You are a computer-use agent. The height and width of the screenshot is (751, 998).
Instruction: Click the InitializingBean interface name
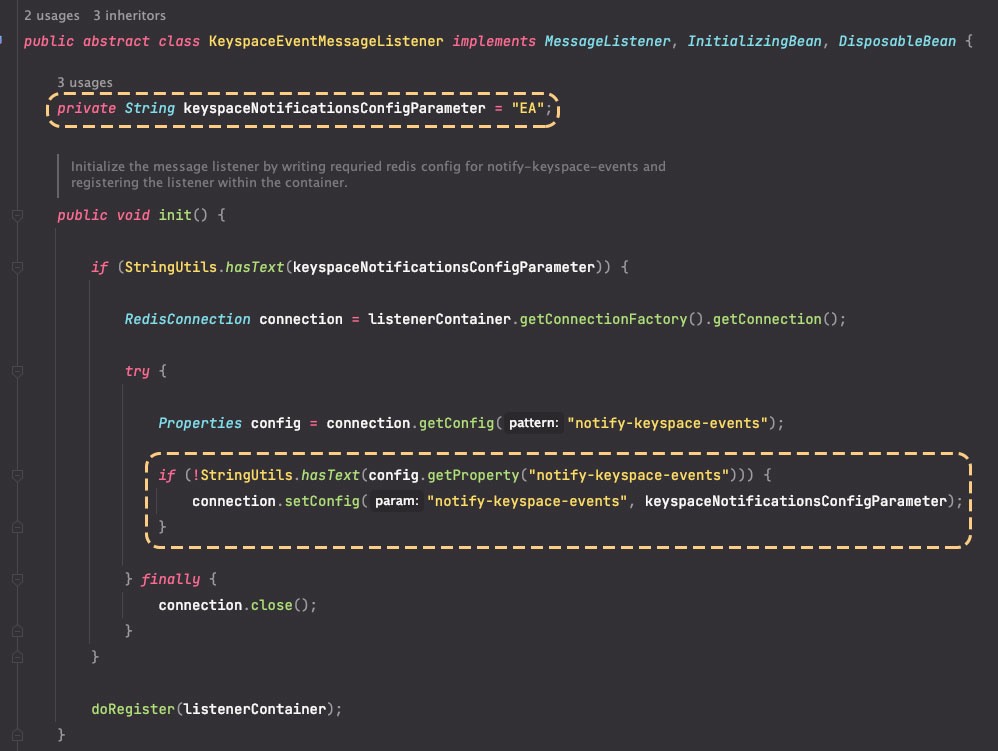pos(754,41)
